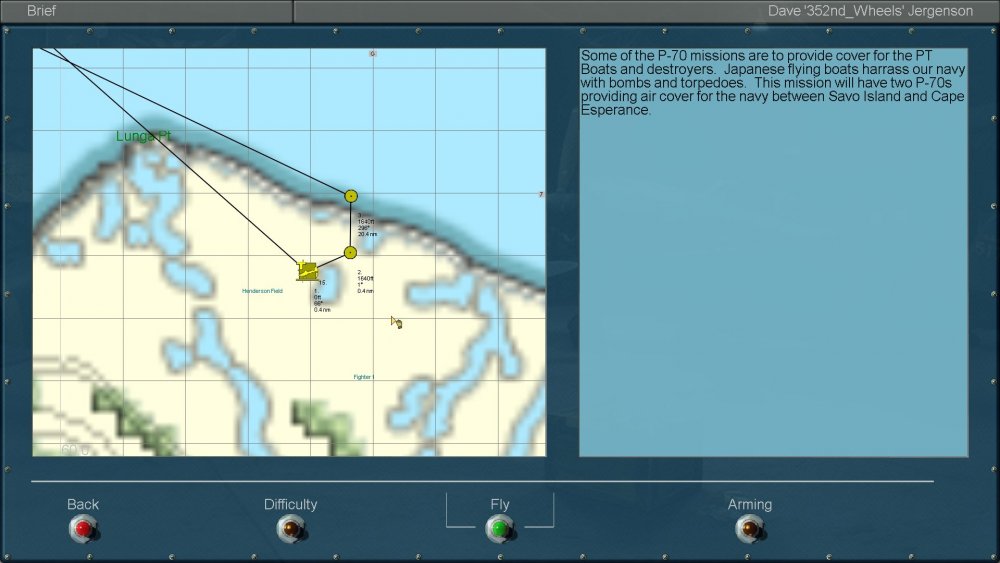Click pilot name Dave '352nd_Wheels' Jergenson
The image size is (1000, 563).
(870, 11)
